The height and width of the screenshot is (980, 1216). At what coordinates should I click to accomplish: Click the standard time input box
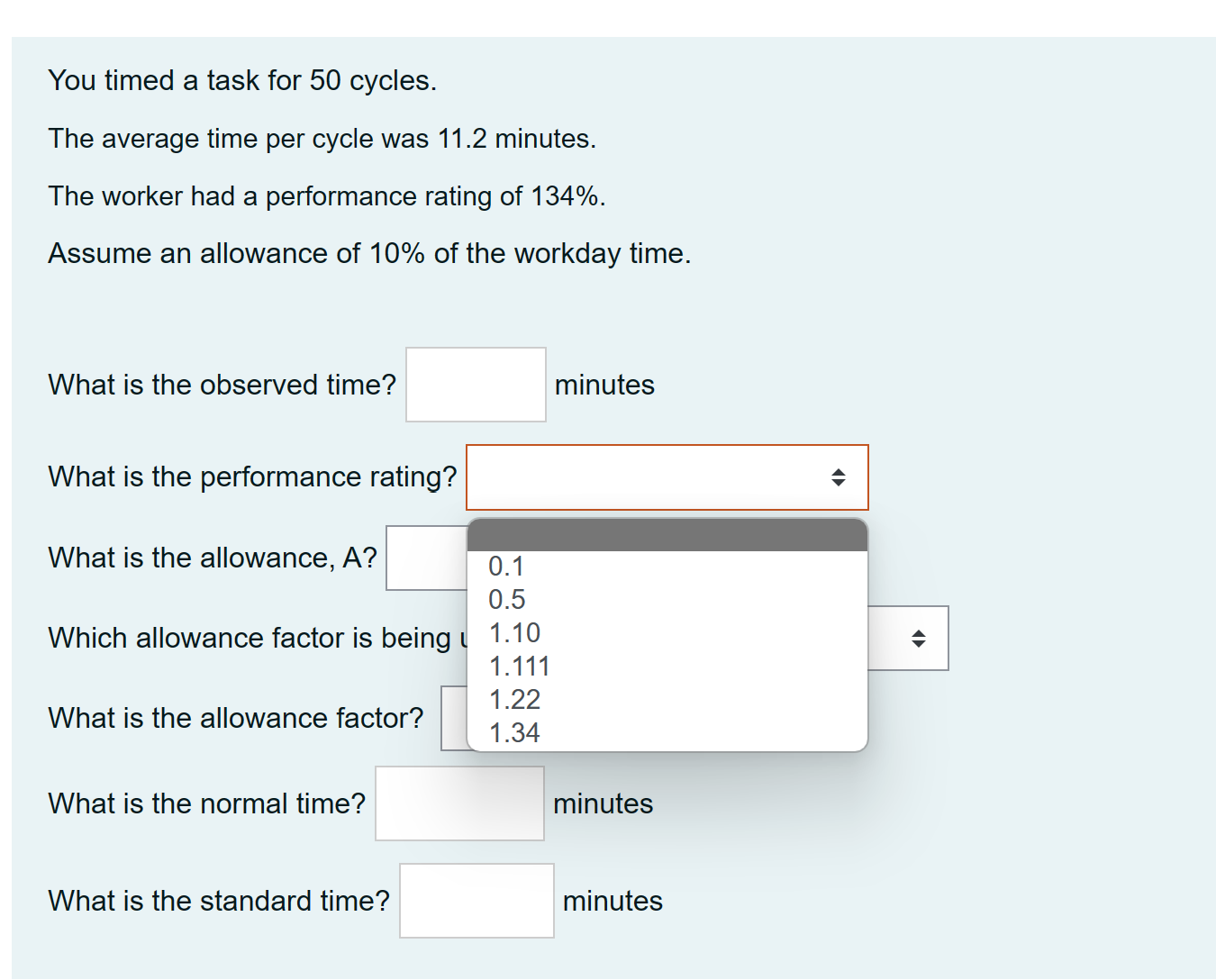(x=476, y=900)
